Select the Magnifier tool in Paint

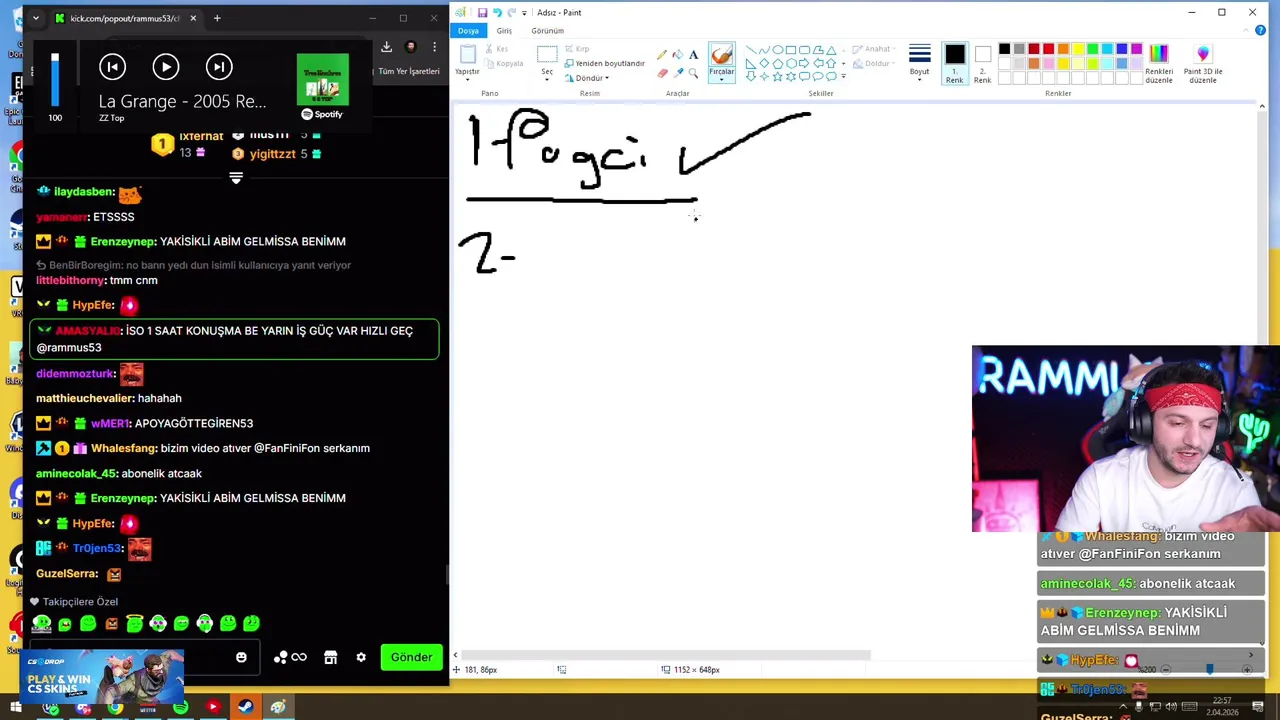click(x=694, y=73)
